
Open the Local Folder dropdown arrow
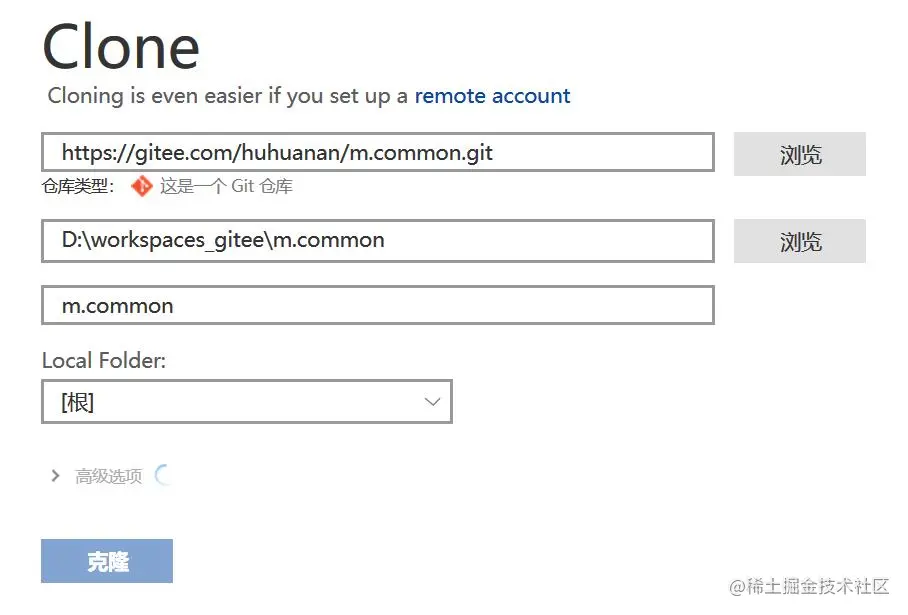(432, 402)
